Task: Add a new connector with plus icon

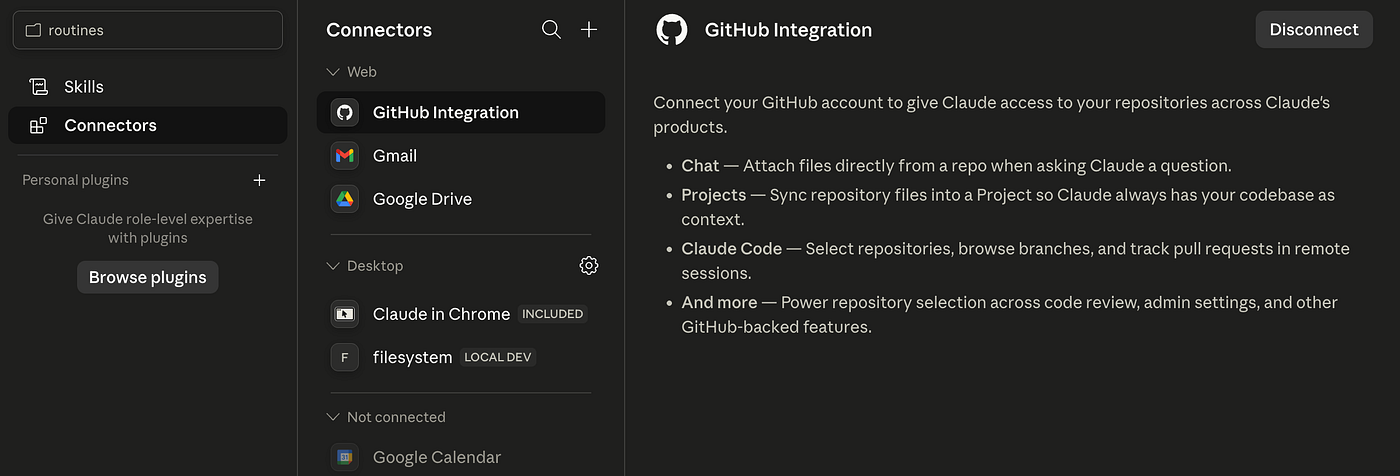Action: [x=589, y=30]
